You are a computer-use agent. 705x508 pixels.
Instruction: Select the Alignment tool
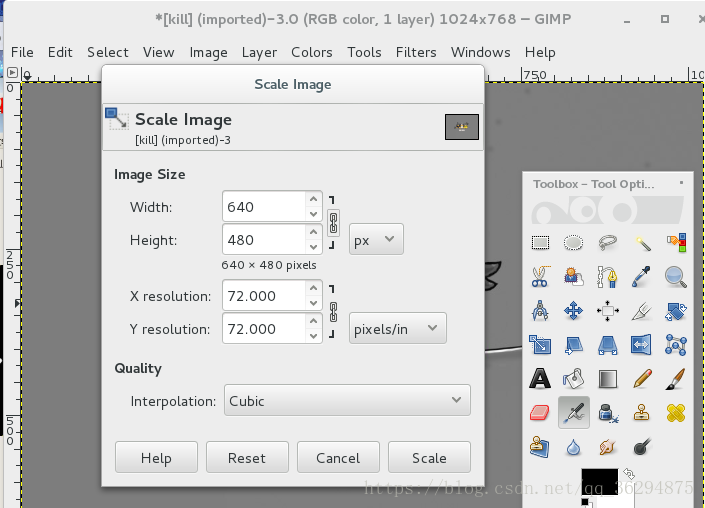[607, 311]
